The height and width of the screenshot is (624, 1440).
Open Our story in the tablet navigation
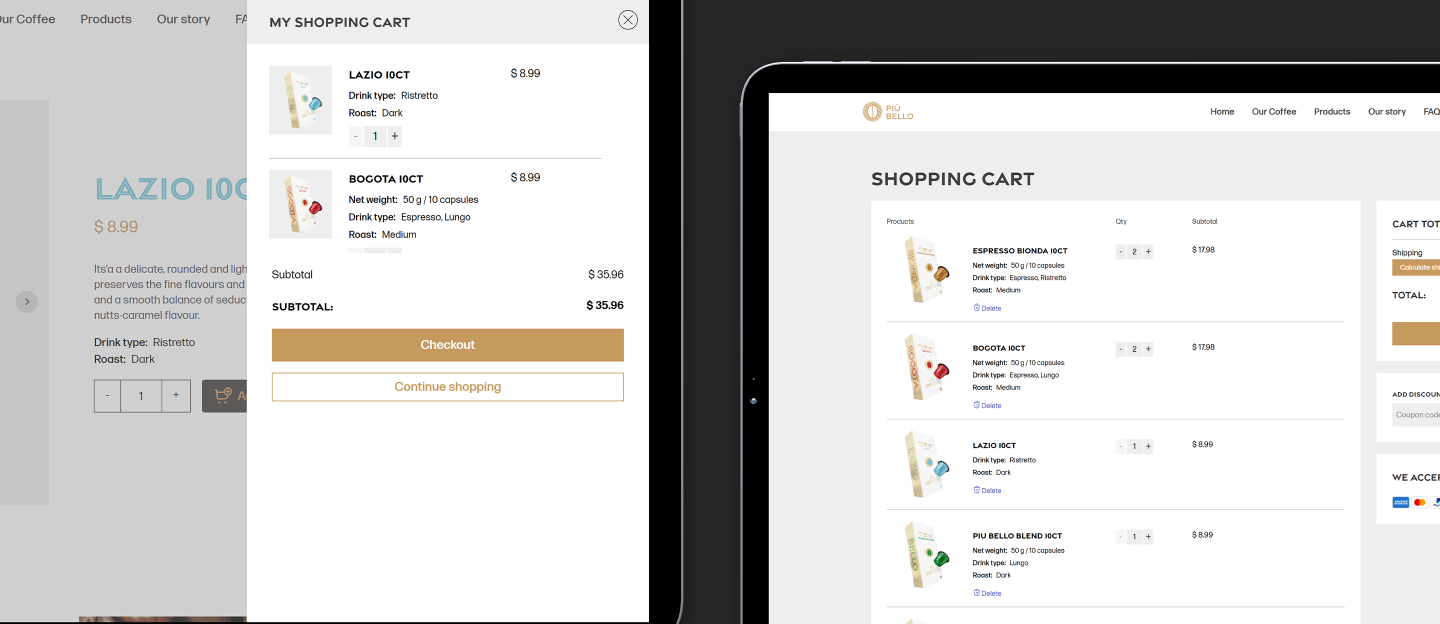point(1387,112)
